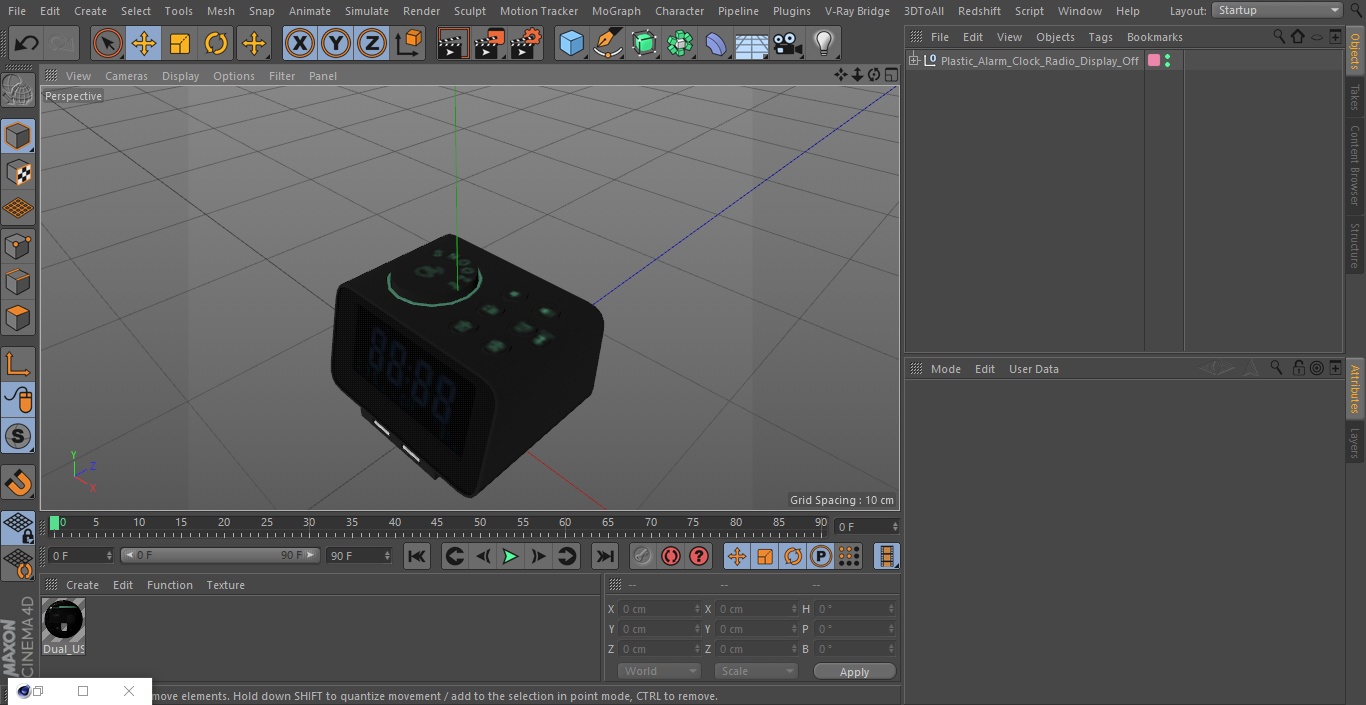Open the Redshift menu

979,11
